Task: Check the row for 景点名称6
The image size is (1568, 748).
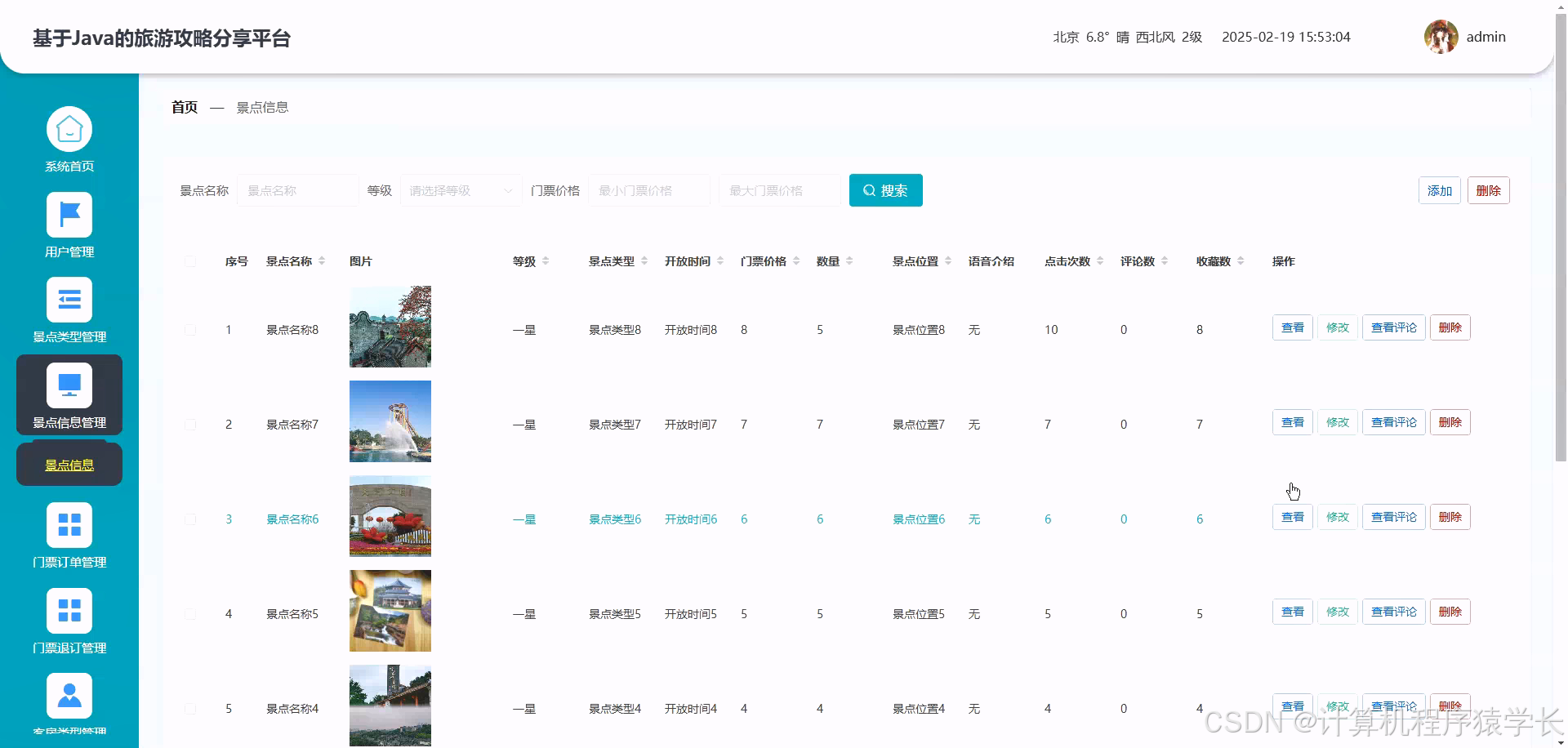Action: (190, 519)
